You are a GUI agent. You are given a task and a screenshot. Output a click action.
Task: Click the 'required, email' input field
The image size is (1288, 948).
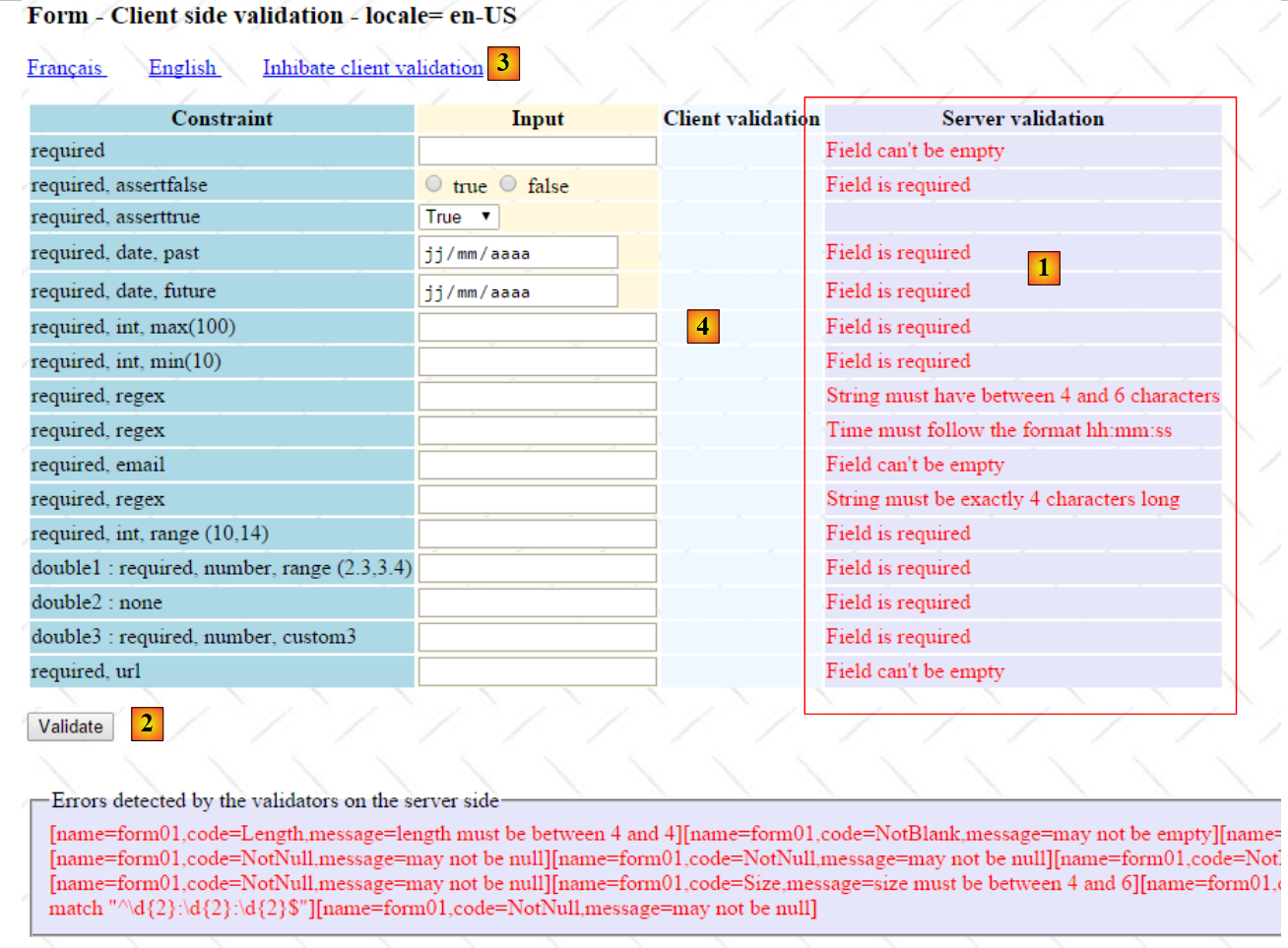click(537, 465)
